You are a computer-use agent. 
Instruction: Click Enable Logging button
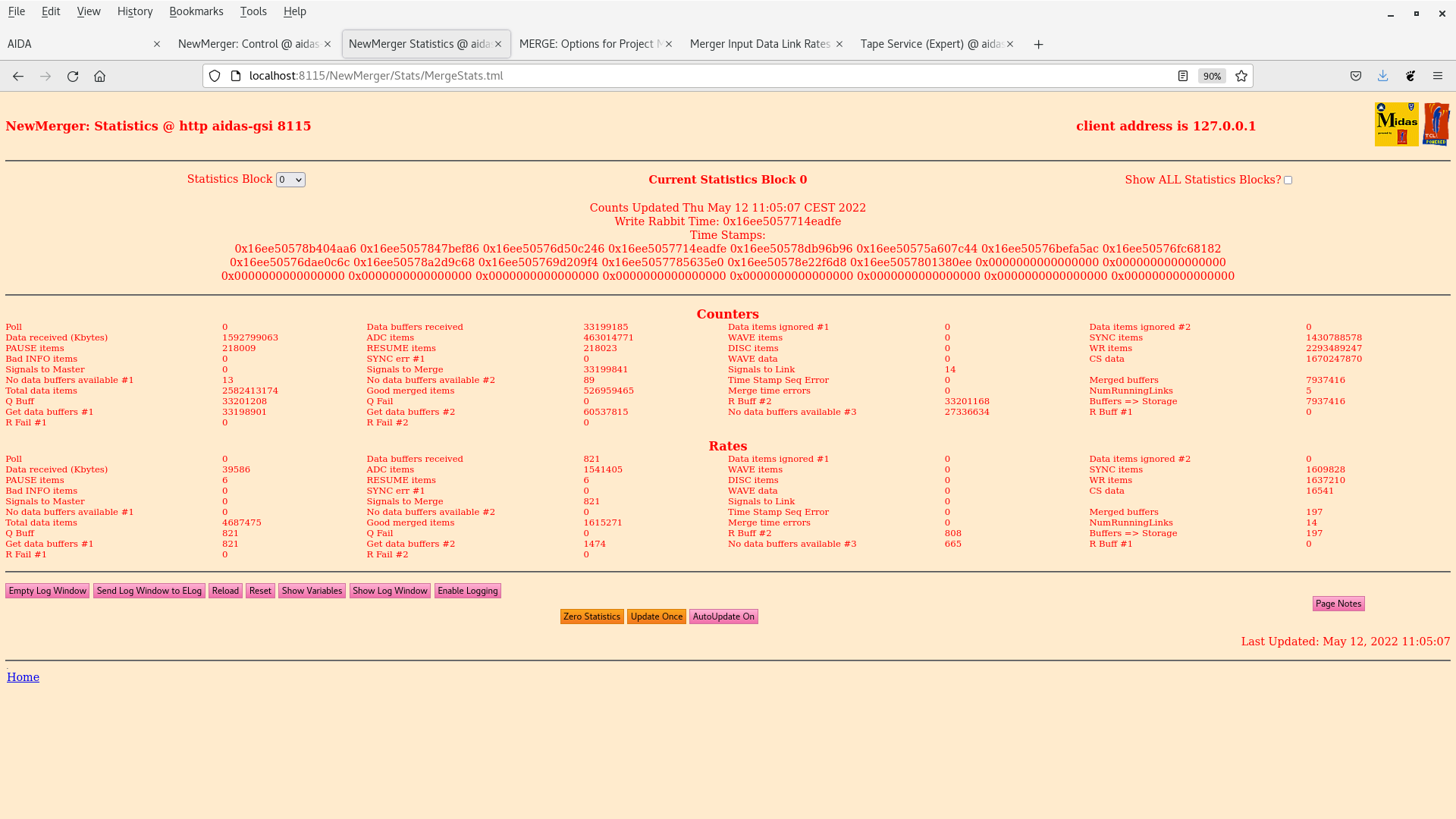tap(467, 591)
